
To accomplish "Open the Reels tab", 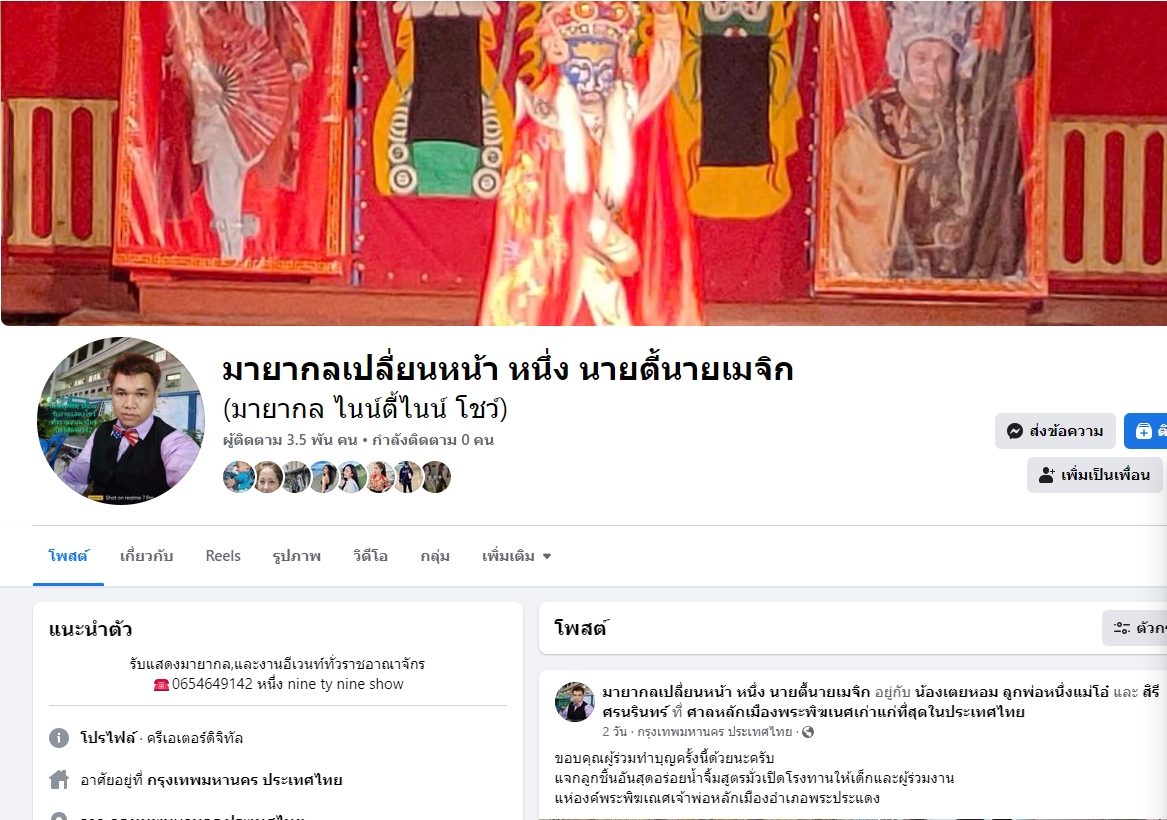I will (223, 556).
